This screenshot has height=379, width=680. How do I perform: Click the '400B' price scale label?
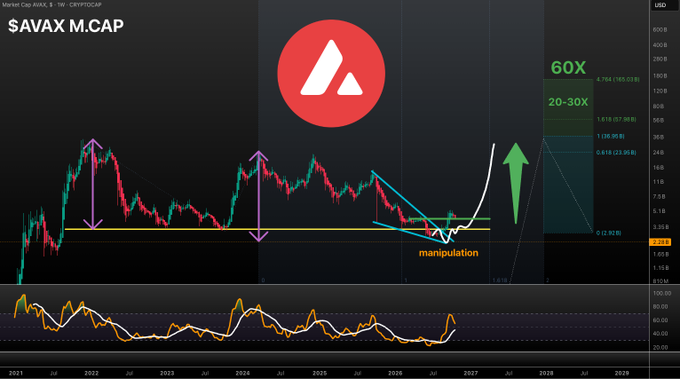(x=660, y=45)
